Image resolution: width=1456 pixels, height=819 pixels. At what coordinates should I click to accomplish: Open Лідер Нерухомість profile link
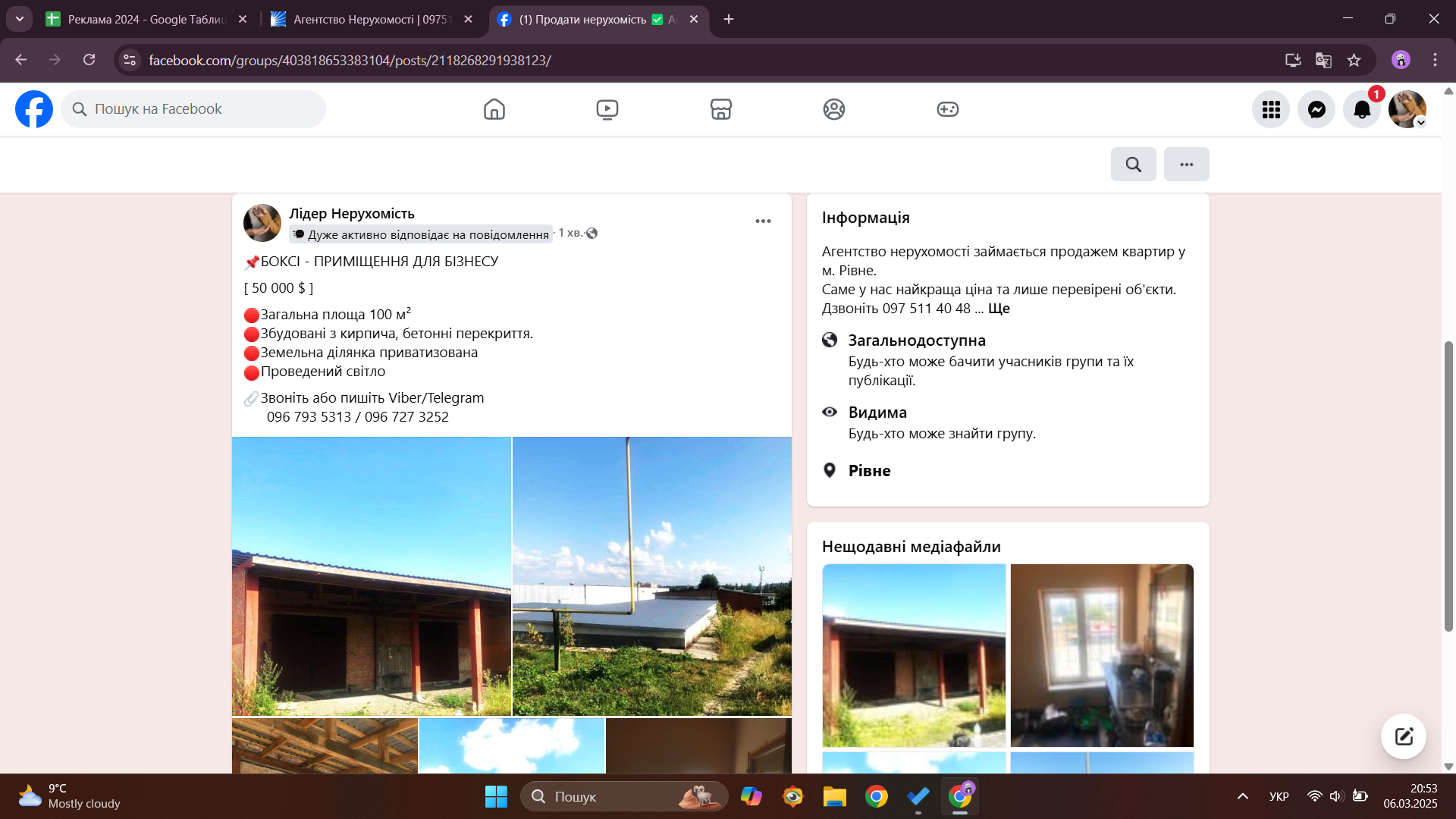(x=351, y=213)
